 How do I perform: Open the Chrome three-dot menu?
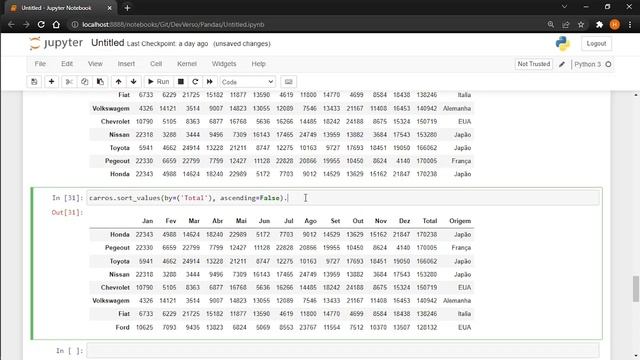pyautogui.click(x=630, y=24)
